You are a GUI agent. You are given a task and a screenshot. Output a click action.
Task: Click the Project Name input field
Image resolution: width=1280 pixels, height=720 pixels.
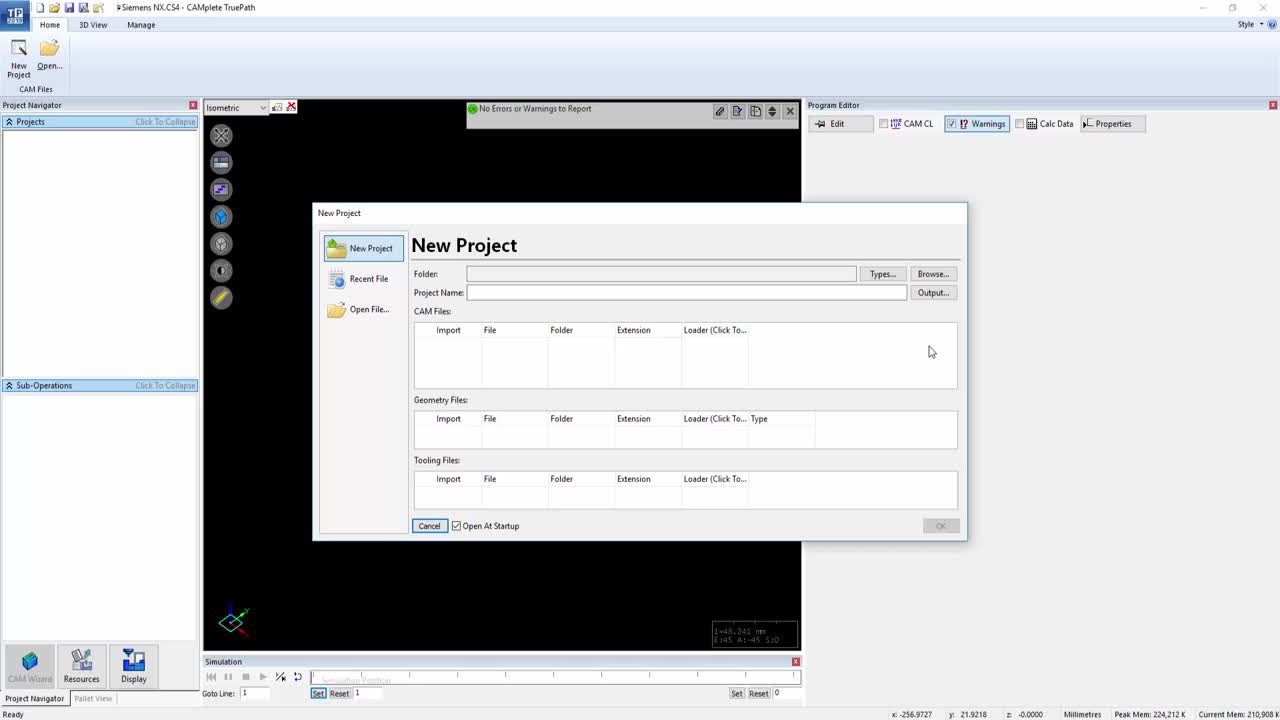click(686, 293)
